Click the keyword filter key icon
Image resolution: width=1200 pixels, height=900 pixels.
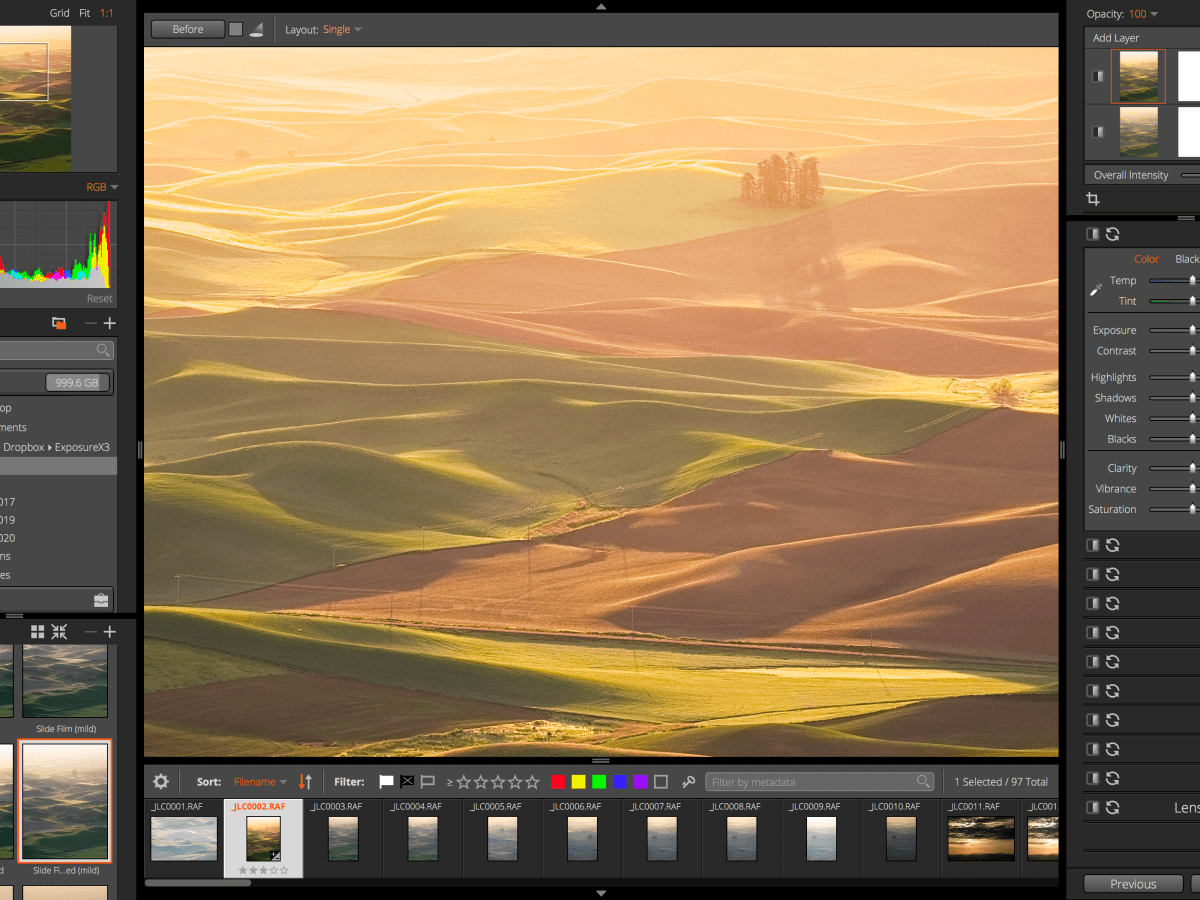coord(688,782)
